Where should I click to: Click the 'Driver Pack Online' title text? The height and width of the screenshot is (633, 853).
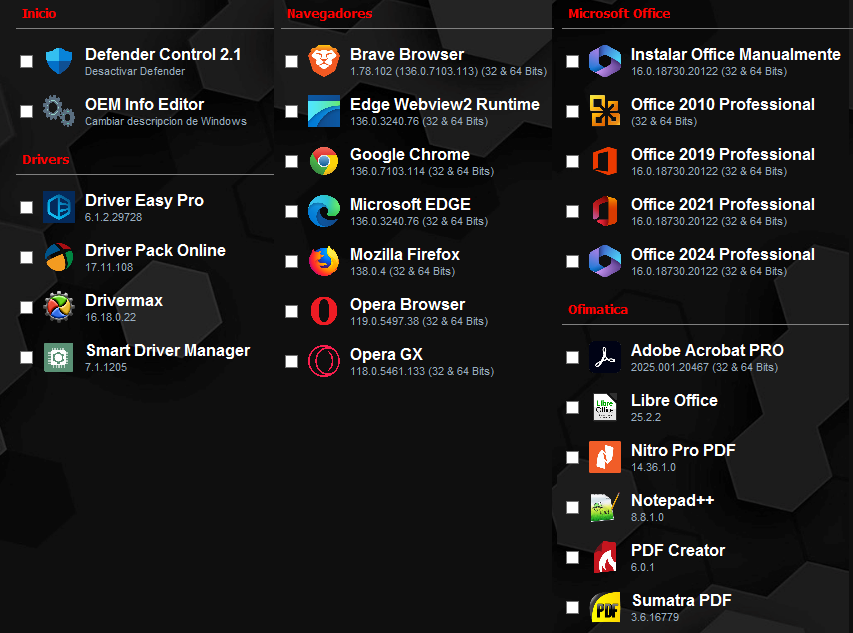155,250
